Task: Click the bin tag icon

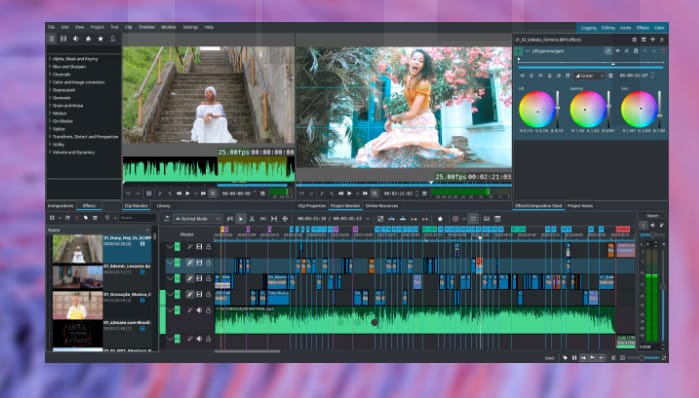Action: coord(85,218)
